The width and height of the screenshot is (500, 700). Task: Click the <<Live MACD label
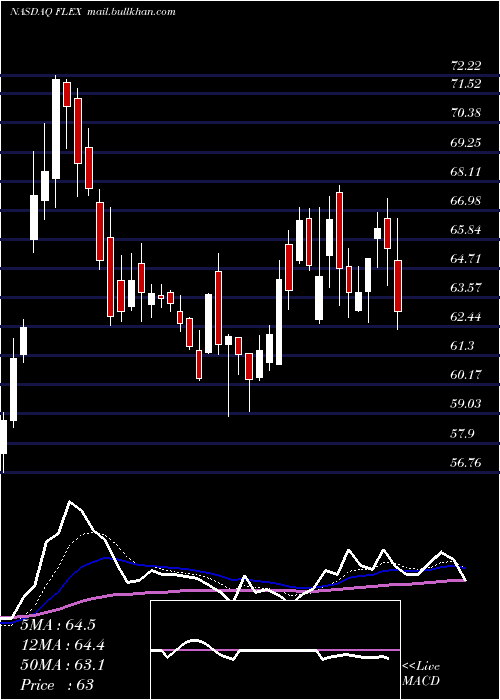(421, 674)
